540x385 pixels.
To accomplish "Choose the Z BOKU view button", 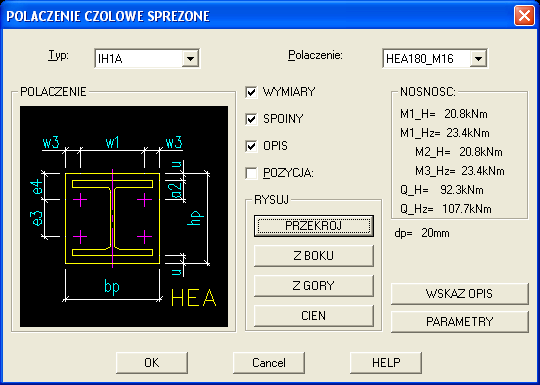I will tap(314, 256).
